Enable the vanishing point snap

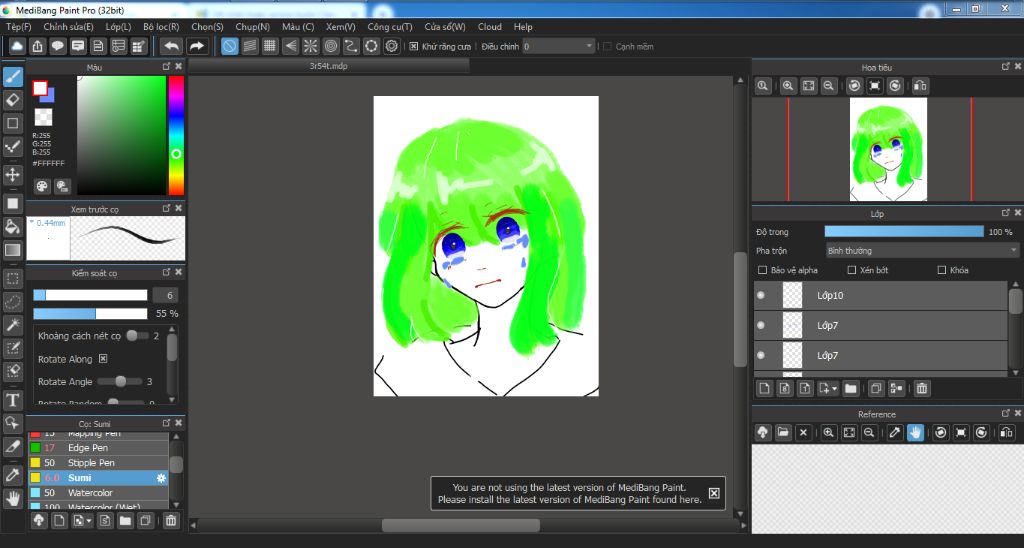pyautogui.click(x=291, y=46)
